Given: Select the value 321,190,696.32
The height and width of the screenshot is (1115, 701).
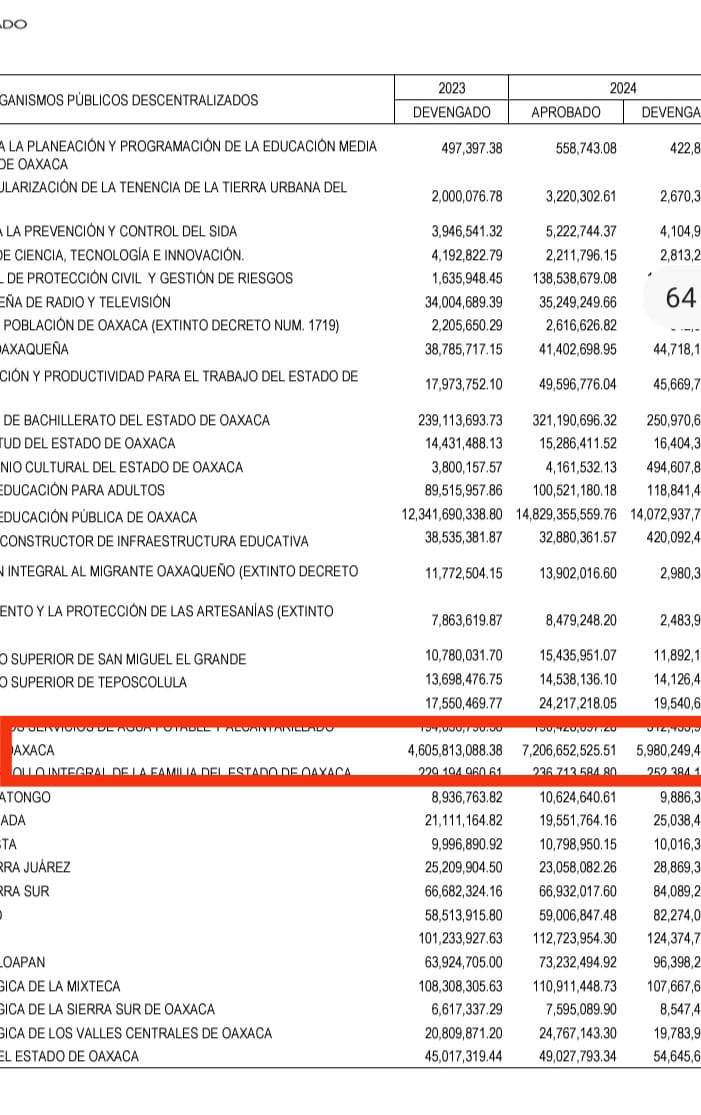Looking at the screenshot, I should click(574, 420).
